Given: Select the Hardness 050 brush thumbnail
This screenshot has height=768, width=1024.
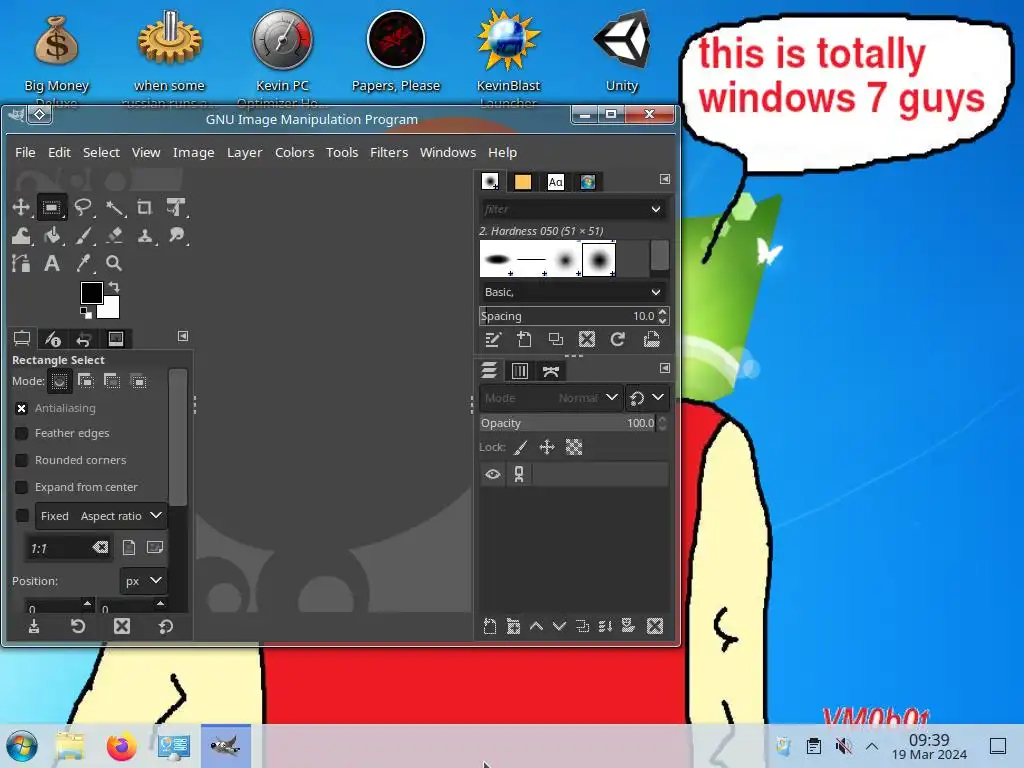Looking at the screenshot, I should pos(598,259).
